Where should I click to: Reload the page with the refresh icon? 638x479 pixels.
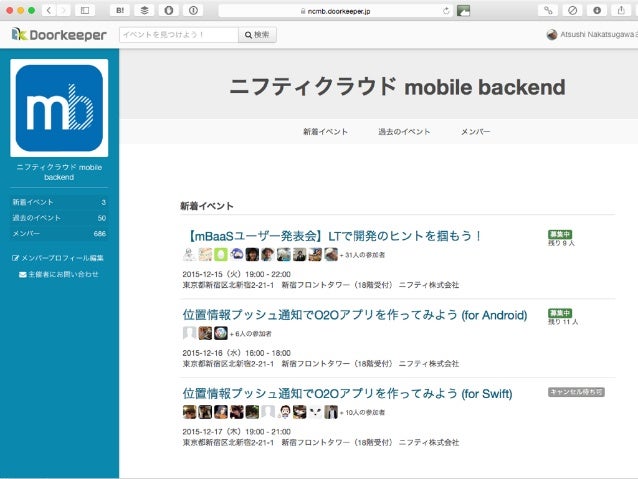(x=446, y=11)
